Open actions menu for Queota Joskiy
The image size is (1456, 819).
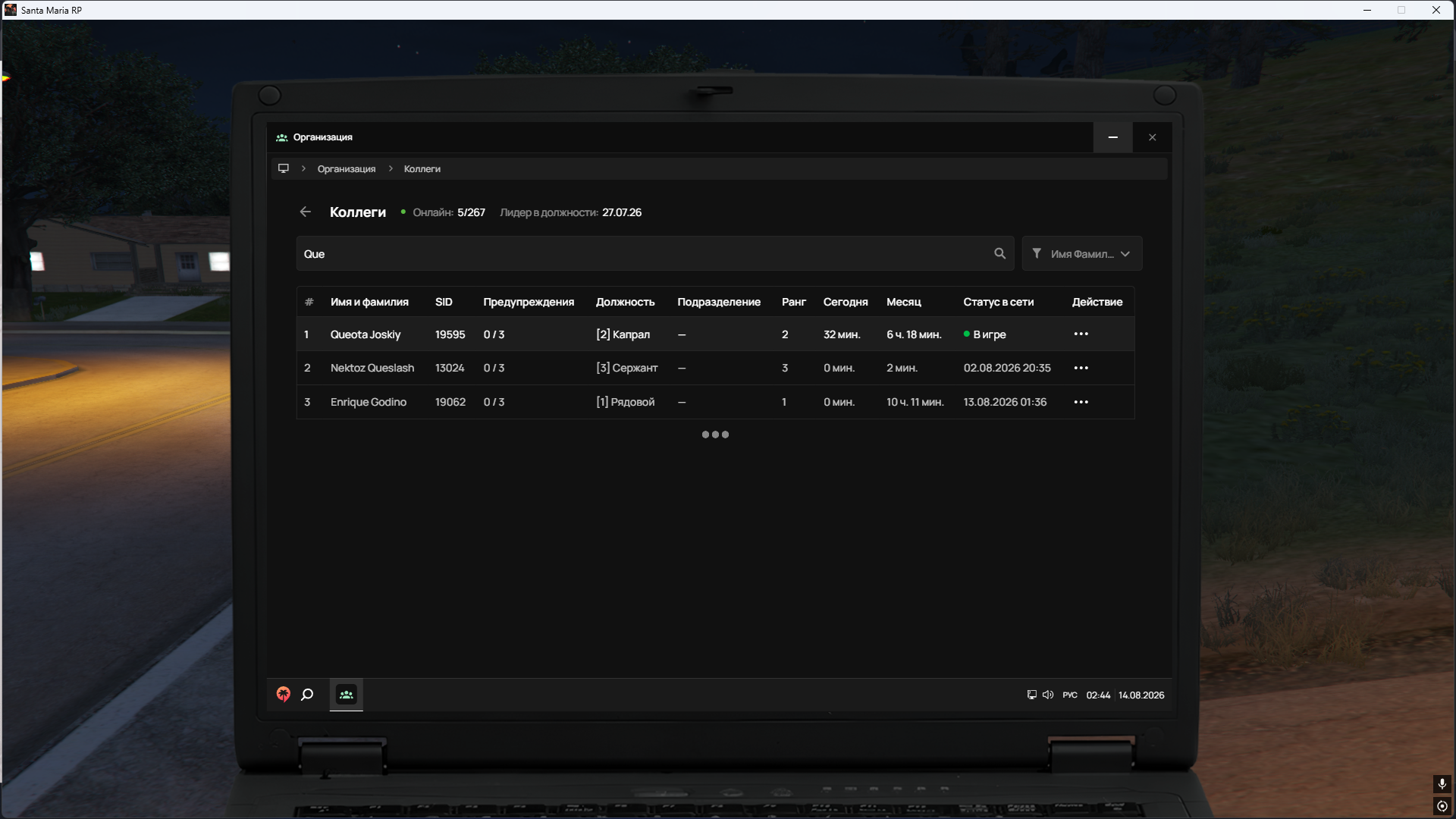1081,334
